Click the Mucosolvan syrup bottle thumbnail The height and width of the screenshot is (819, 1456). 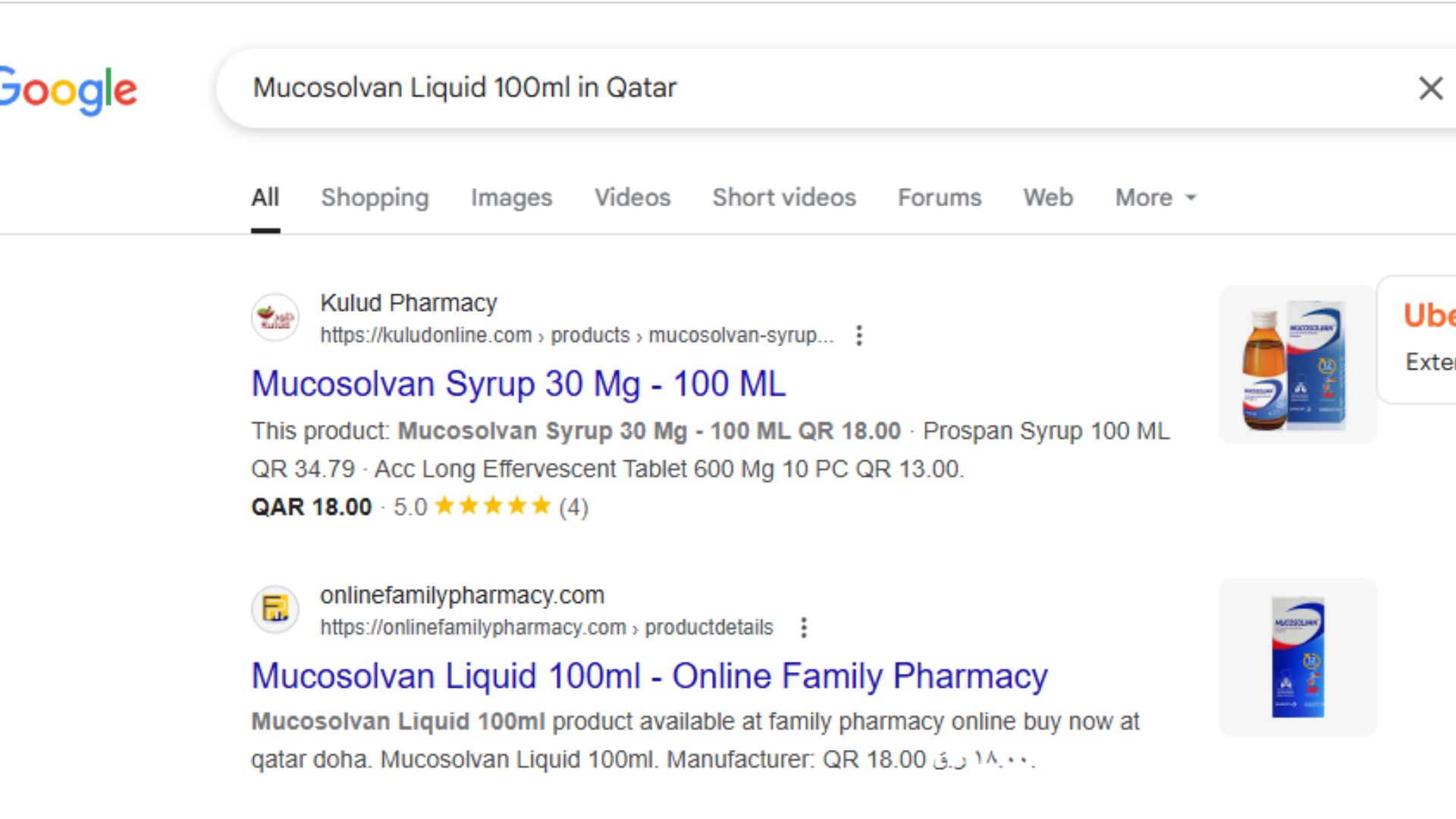1298,365
